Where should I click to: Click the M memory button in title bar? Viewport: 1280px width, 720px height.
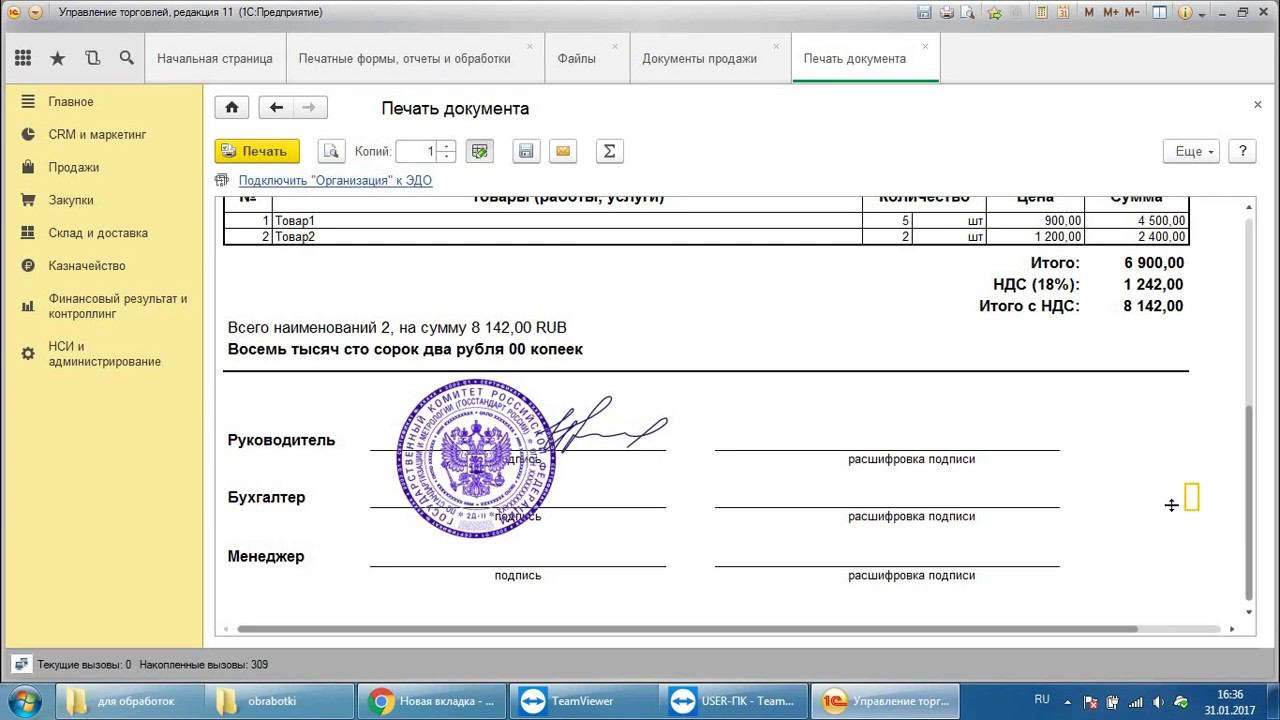point(1088,13)
